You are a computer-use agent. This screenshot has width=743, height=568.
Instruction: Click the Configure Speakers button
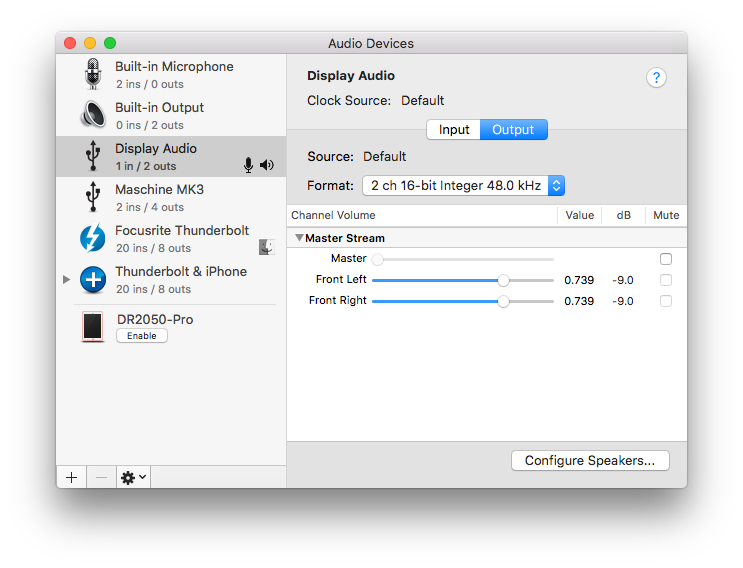click(x=590, y=461)
